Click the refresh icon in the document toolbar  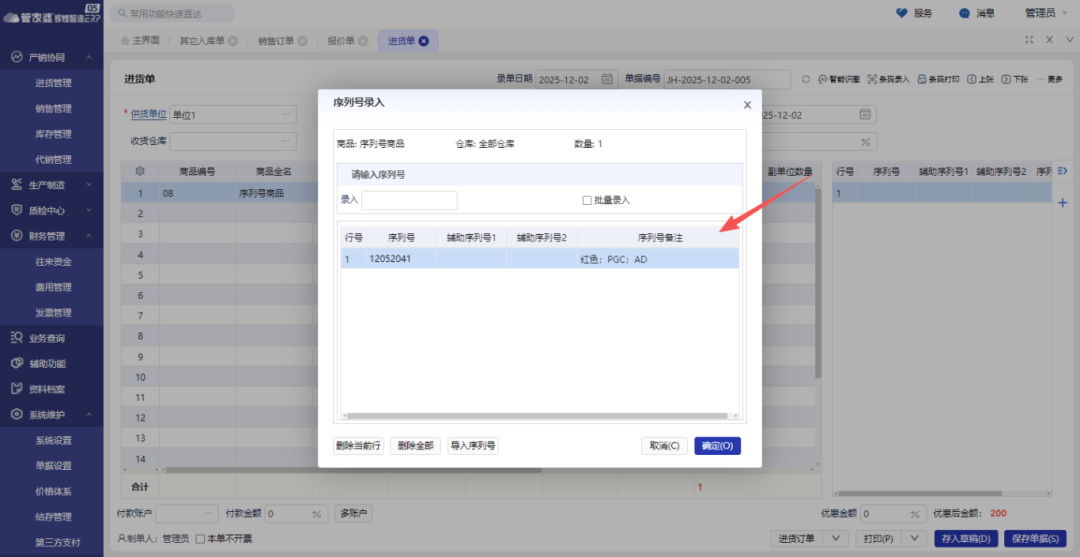click(x=806, y=79)
